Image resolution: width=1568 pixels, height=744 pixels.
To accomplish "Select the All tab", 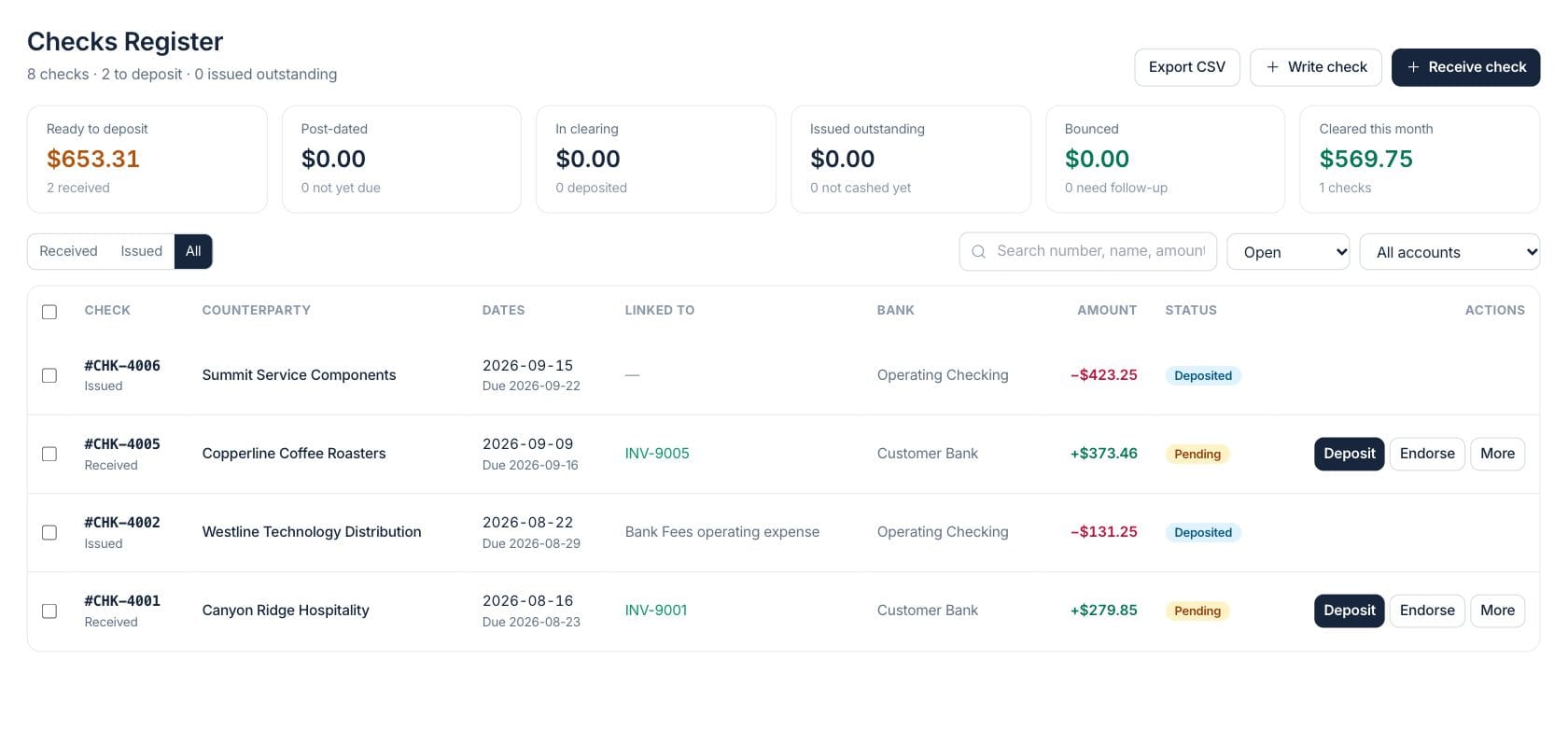I will point(193,251).
